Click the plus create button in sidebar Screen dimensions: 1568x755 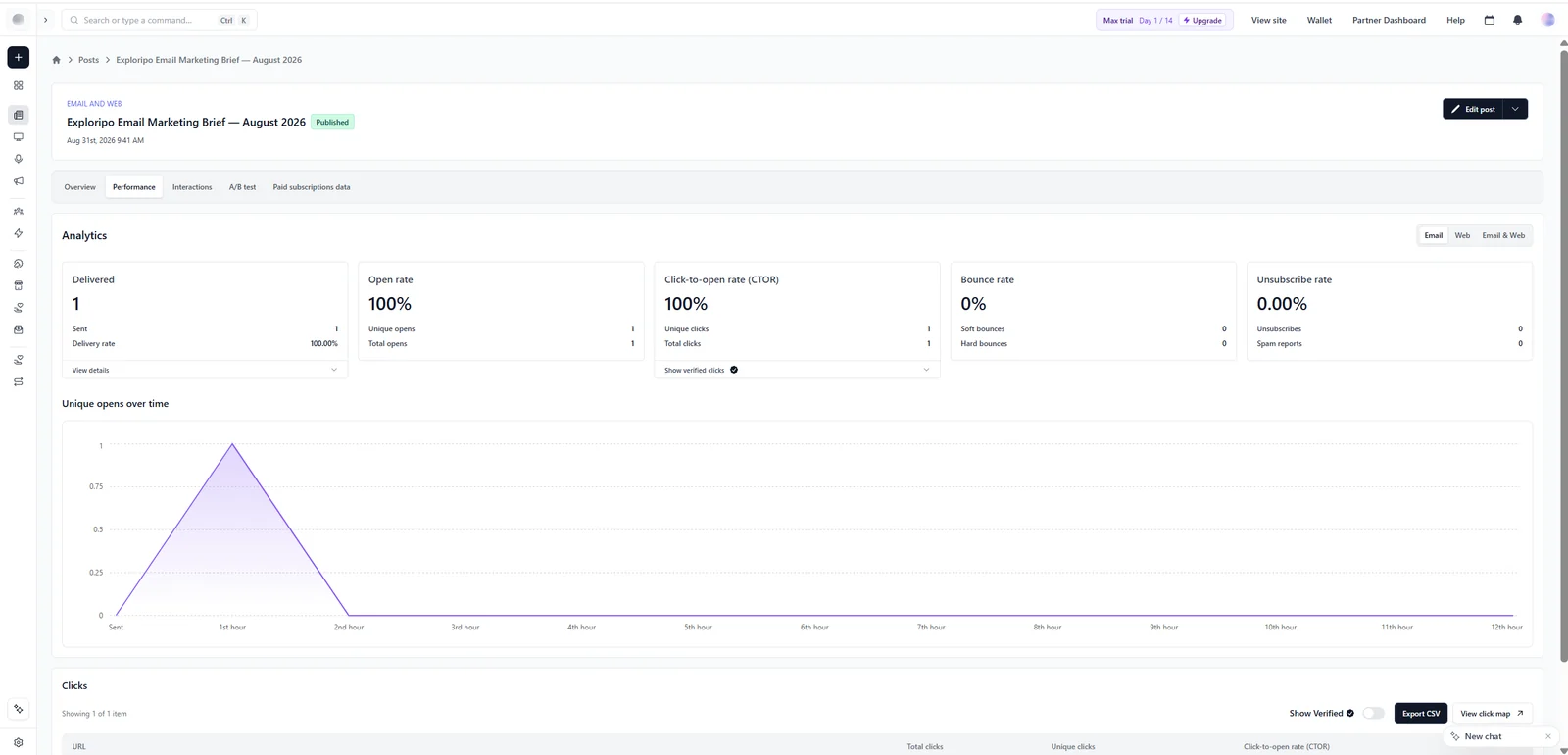point(18,57)
